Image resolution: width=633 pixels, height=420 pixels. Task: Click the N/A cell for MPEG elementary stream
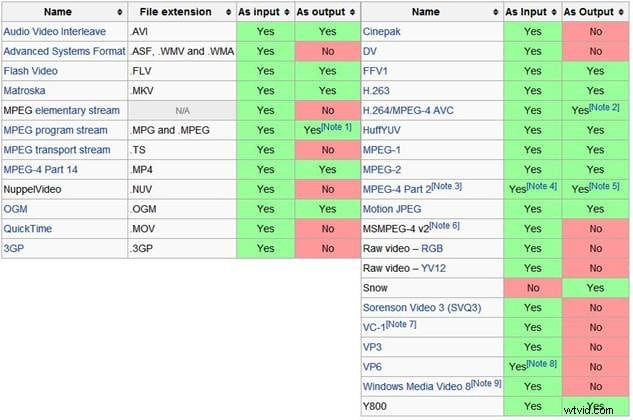click(x=181, y=111)
